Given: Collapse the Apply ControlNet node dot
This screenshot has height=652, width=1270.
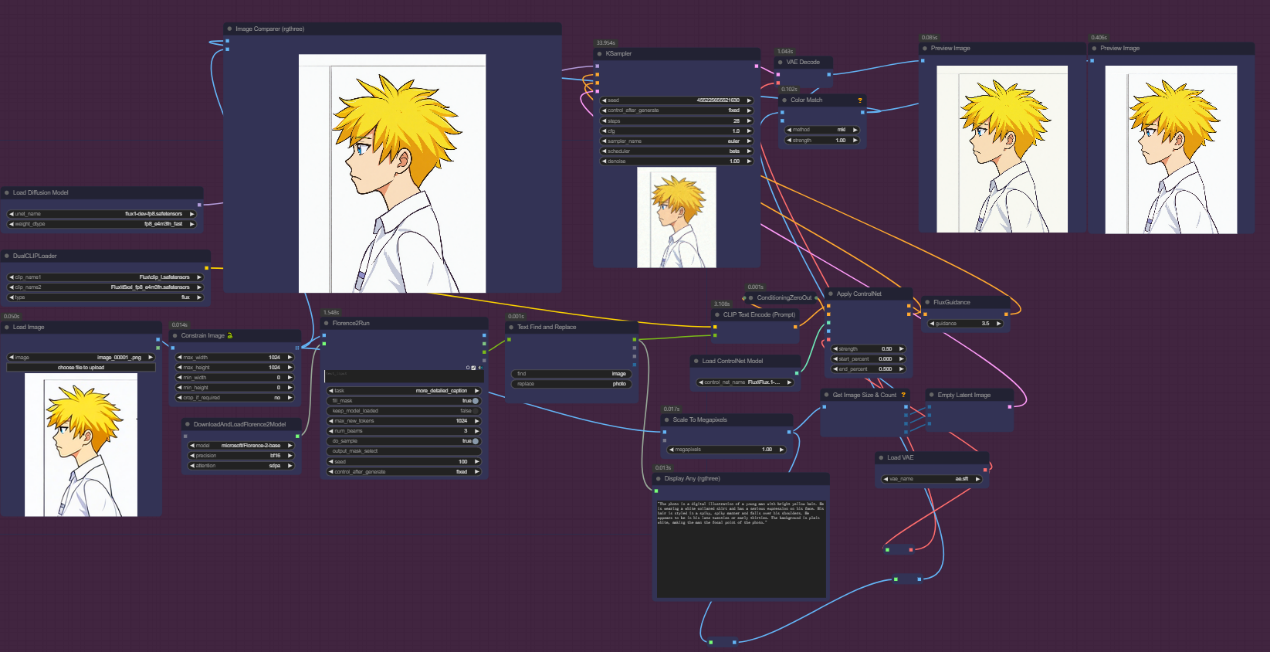Looking at the screenshot, I should pyautogui.click(x=831, y=294).
